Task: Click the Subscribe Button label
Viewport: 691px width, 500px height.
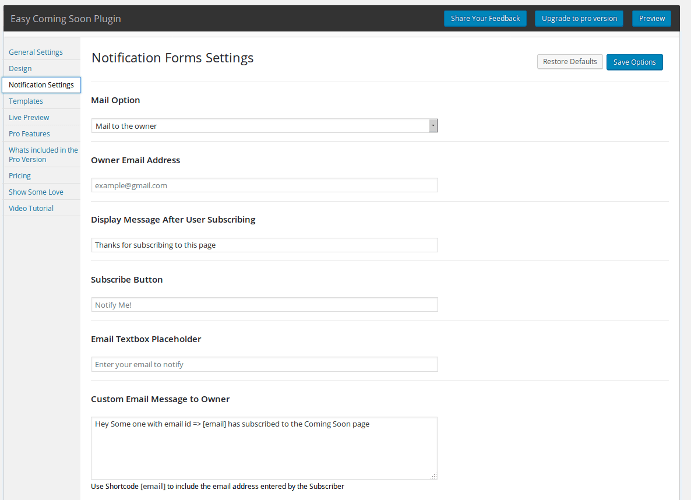Action: click(x=127, y=280)
